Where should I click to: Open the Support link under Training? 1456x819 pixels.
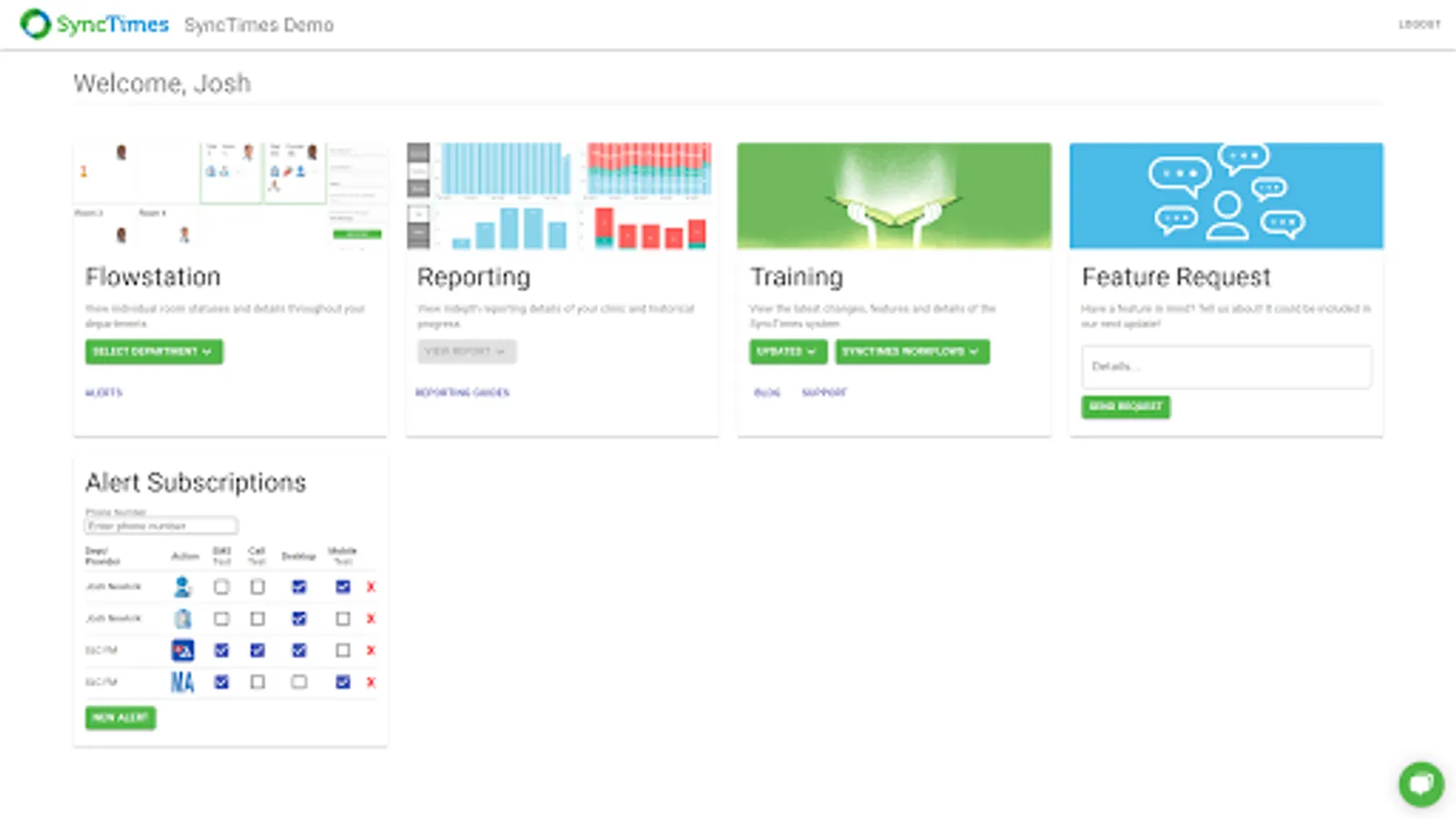[824, 393]
